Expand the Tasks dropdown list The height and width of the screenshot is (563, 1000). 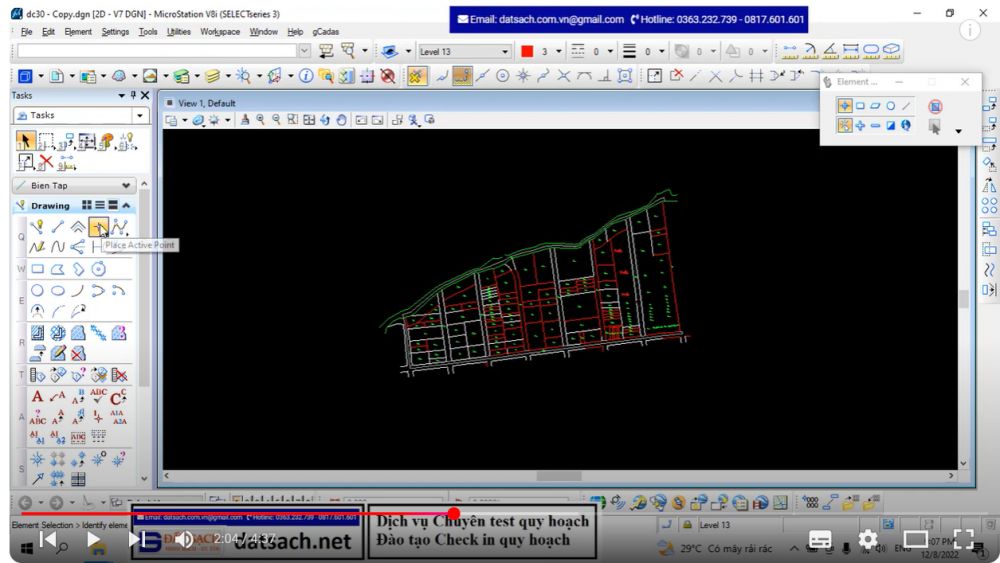click(x=140, y=115)
